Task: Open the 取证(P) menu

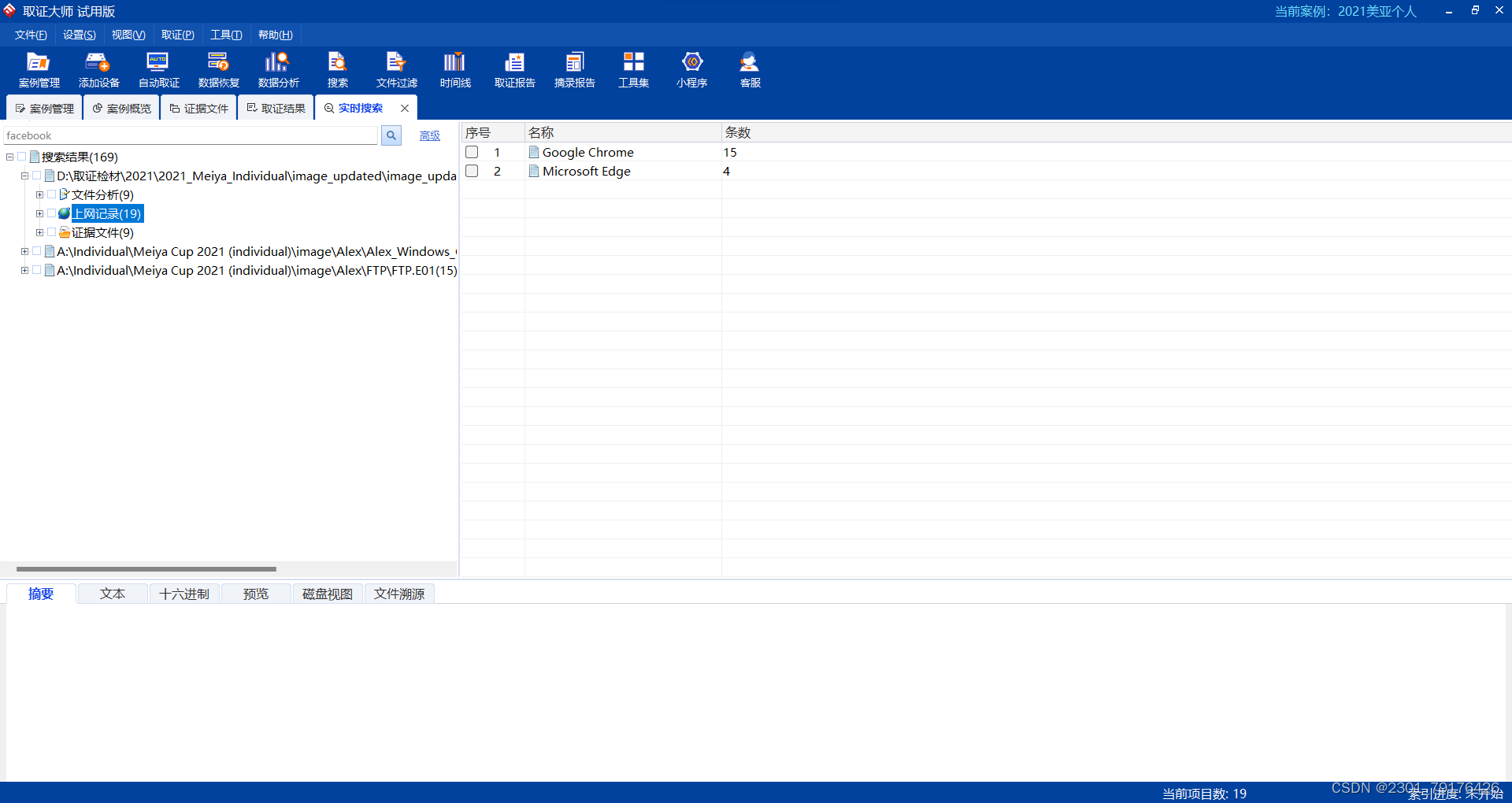Action: pyautogui.click(x=178, y=35)
